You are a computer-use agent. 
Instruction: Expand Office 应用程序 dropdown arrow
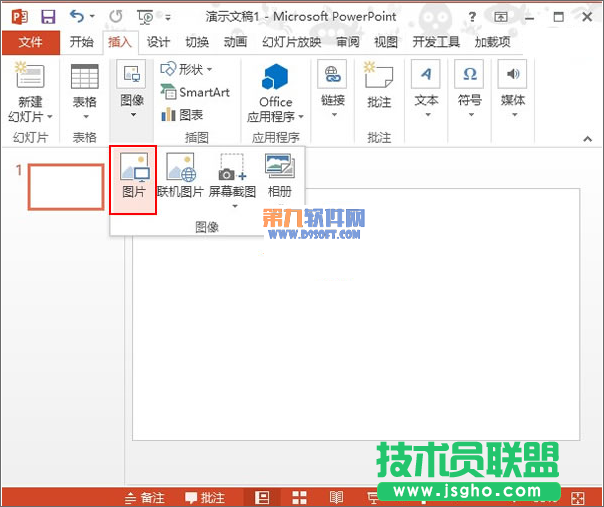pyautogui.click(x=301, y=116)
